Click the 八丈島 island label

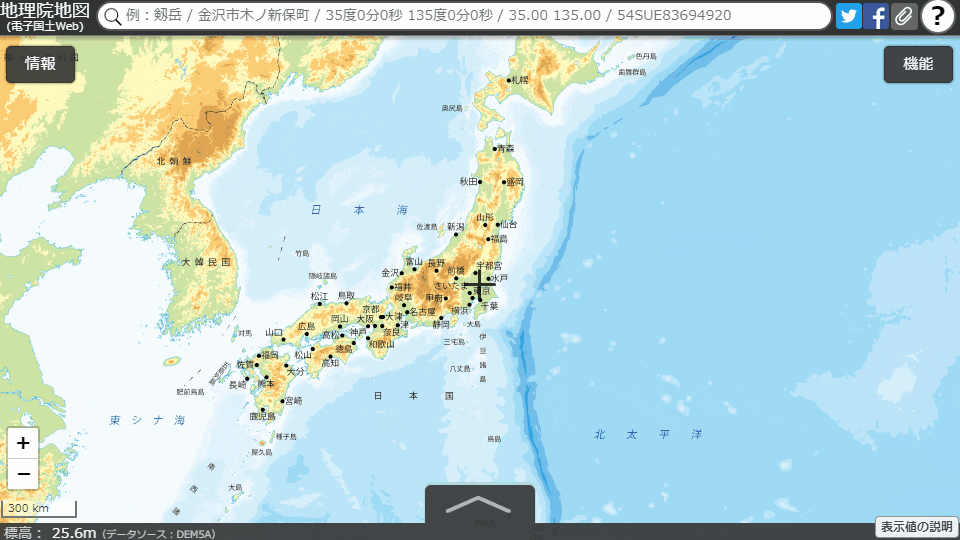460,369
